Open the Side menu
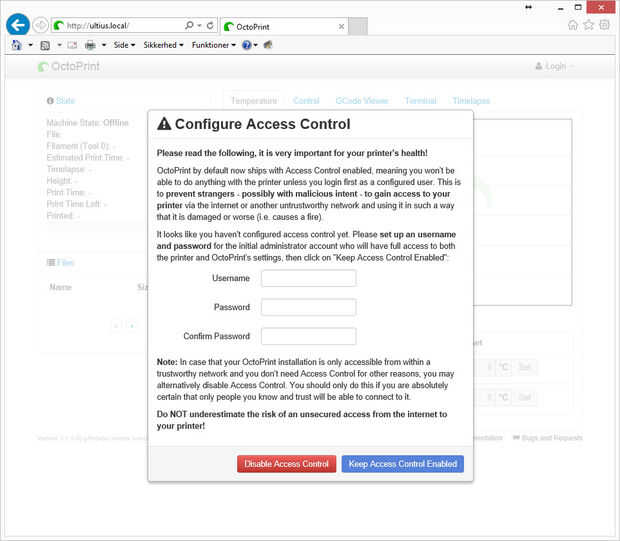This screenshot has height=541, width=620. [x=124, y=45]
